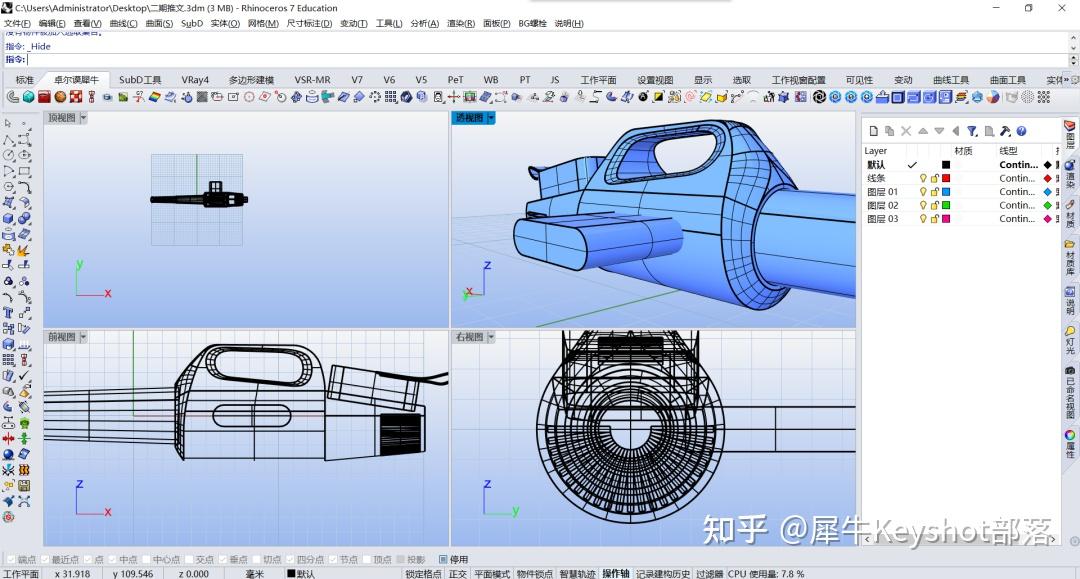Image resolution: width=1080 pixels, height=579 pixels.
Task: Click the layer panel help question-mark icon
Action: [x=1021, y=131]
